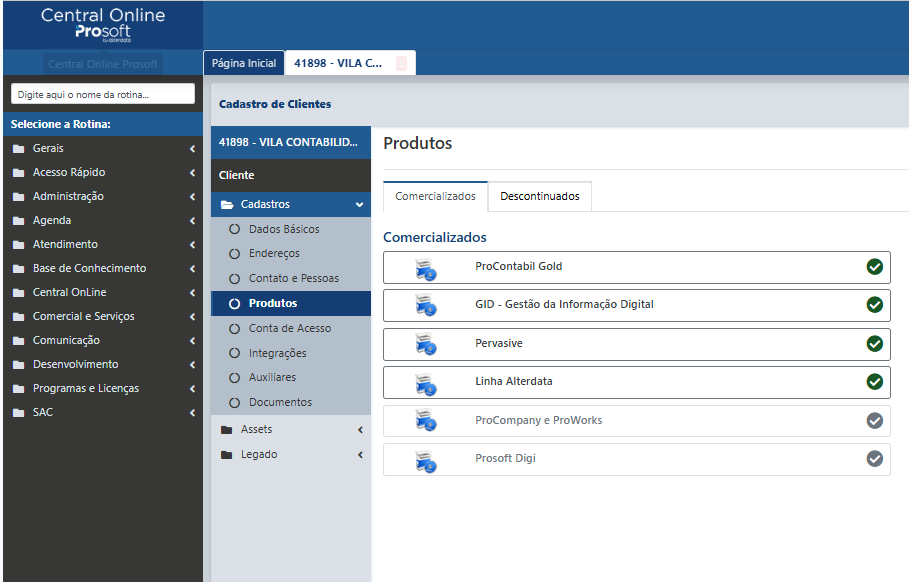Viewport: 909px width, 582px height.
Task: Click the Assets folder icon
Action: (227, 430)
